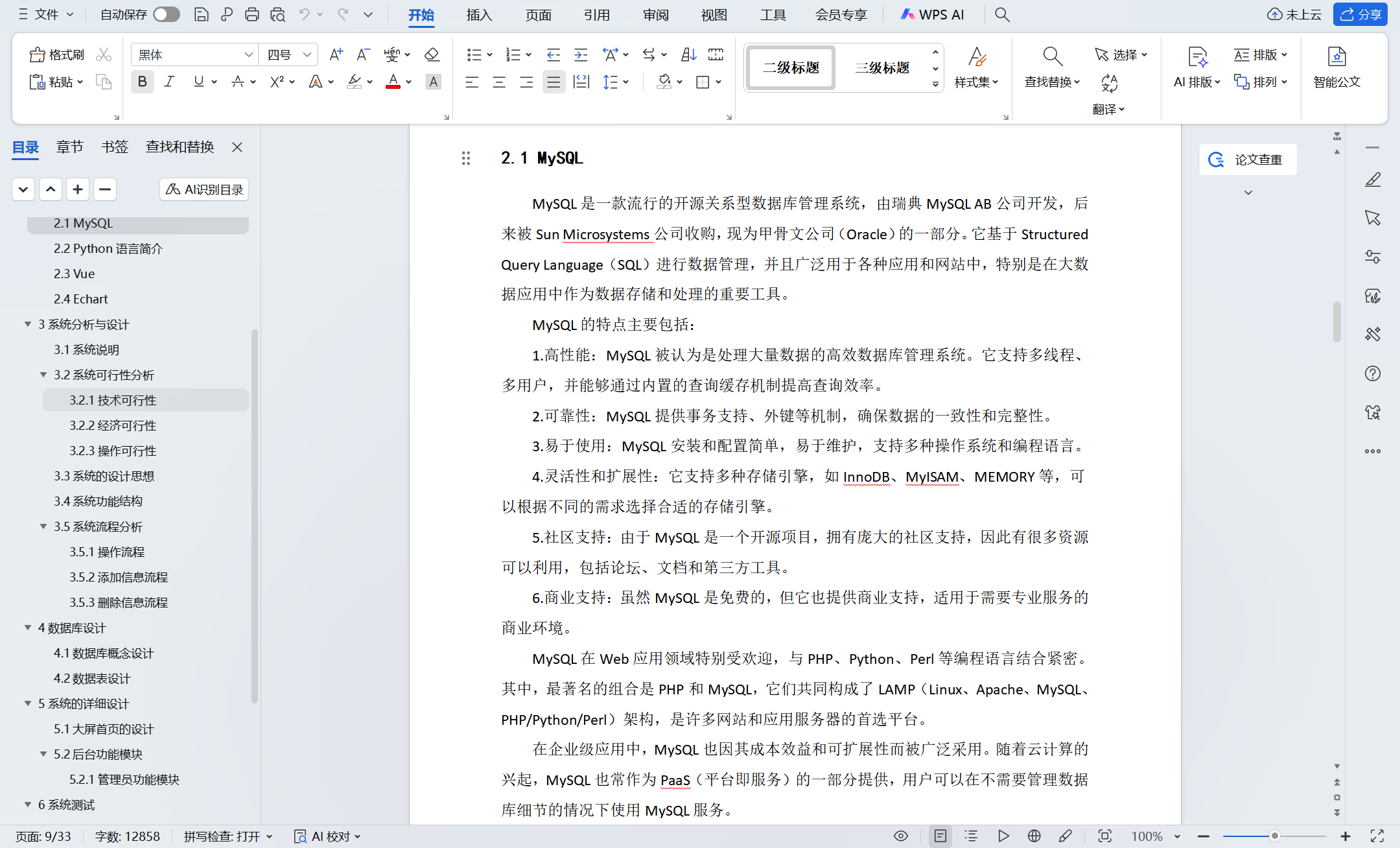Switch to the 引用 ribbon tab
Viewport: 1400px width, 848px height.
(597, 14)
